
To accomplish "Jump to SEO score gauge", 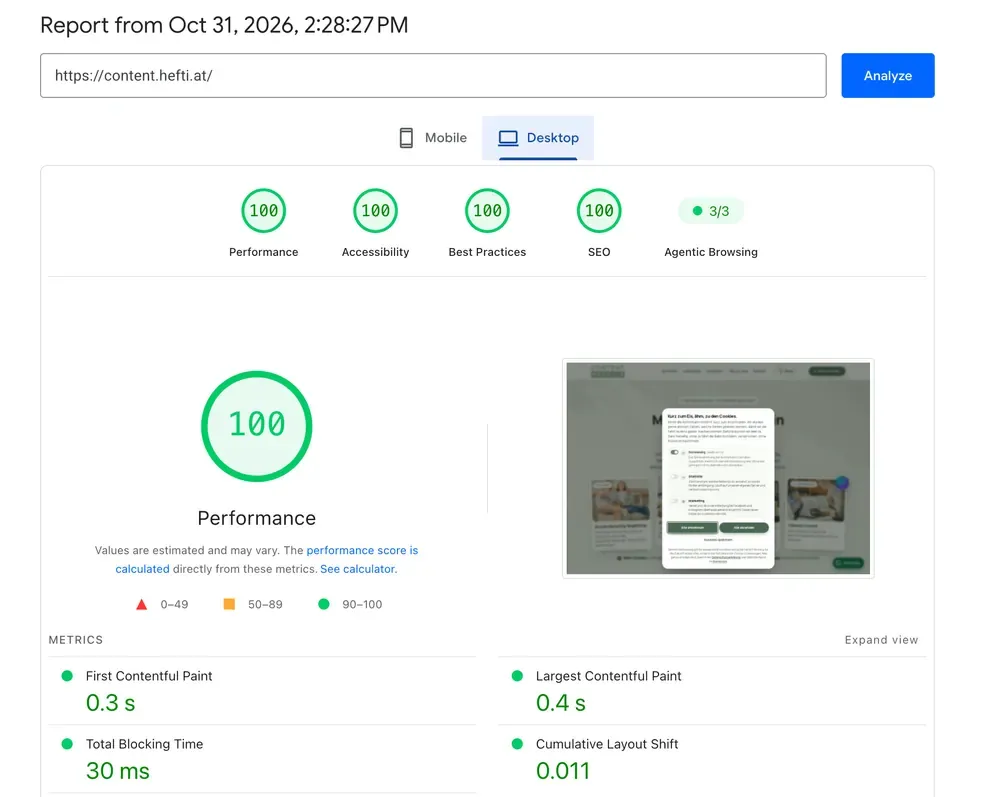I will (x=599, y=210).
